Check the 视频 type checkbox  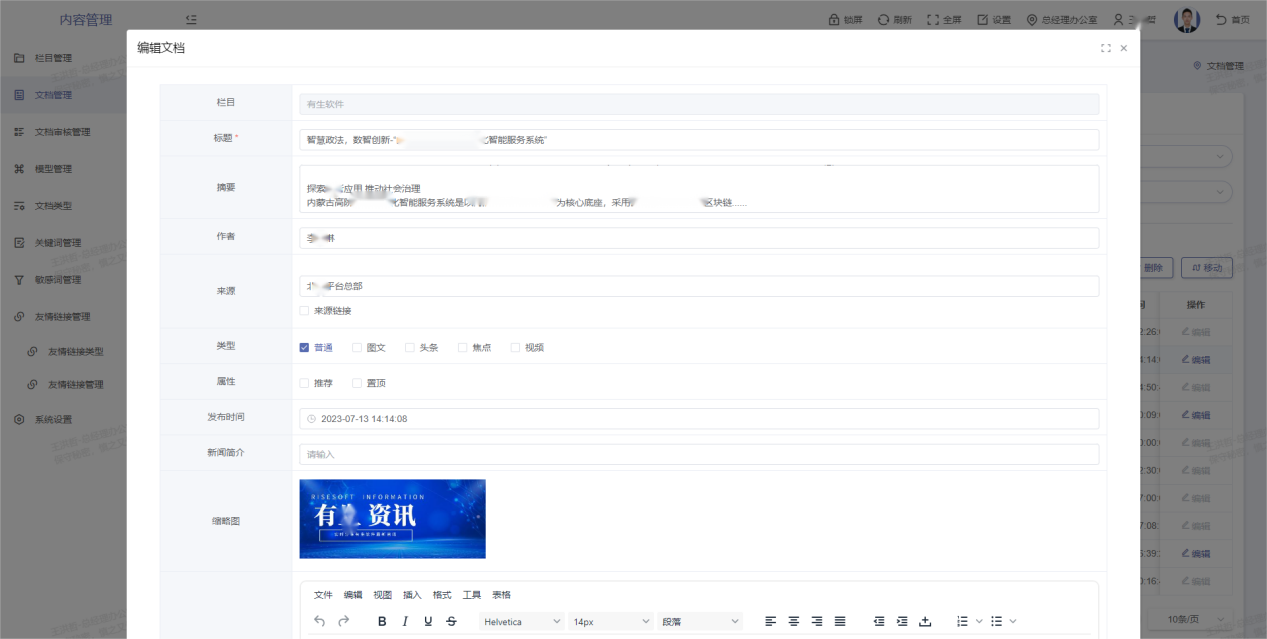(x=516, y=348)
